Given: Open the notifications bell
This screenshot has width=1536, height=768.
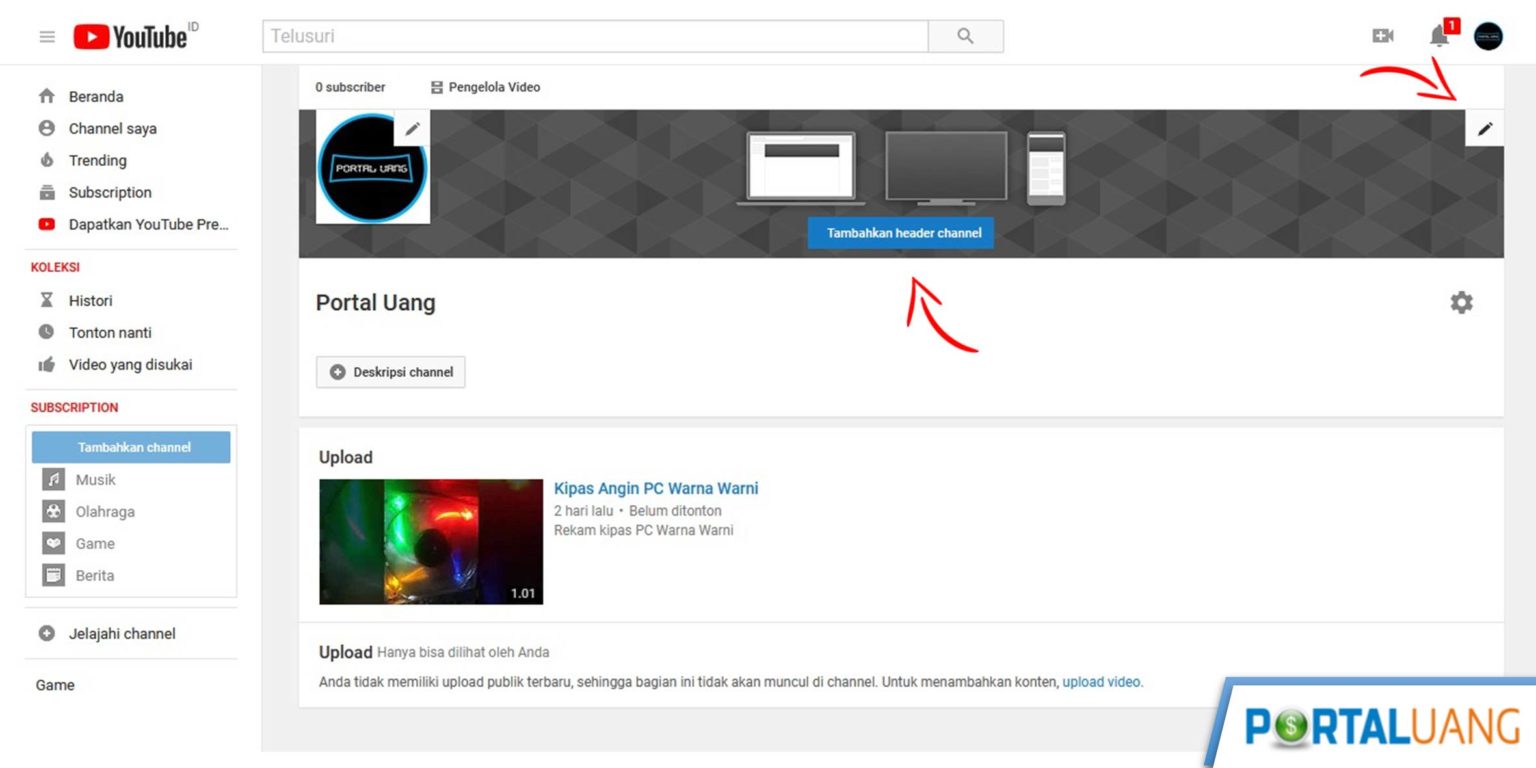Looking at the screenshot, I should (x=1440, y=36).
